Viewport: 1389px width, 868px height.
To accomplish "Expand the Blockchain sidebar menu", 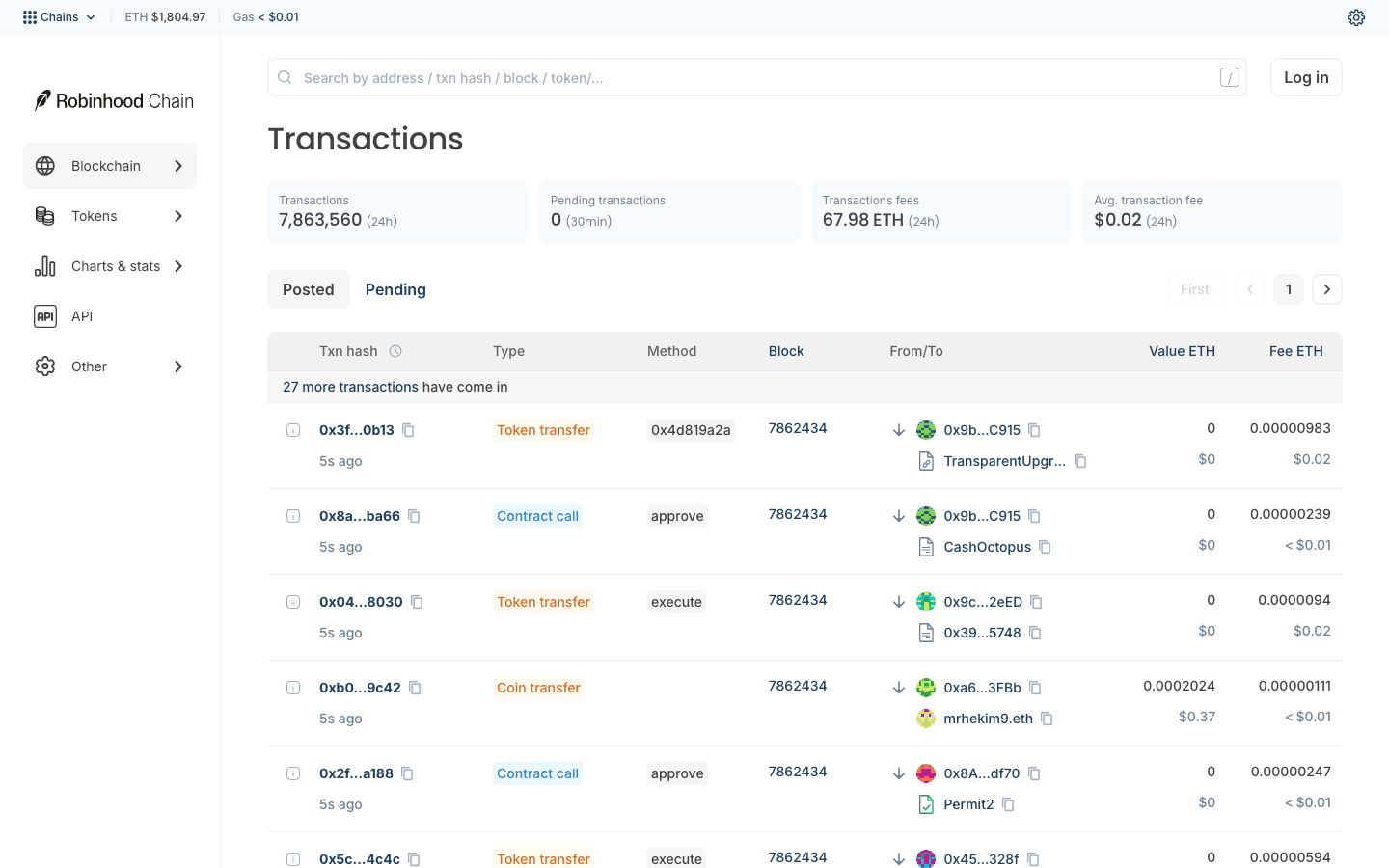I will click(x=110, y=166).
